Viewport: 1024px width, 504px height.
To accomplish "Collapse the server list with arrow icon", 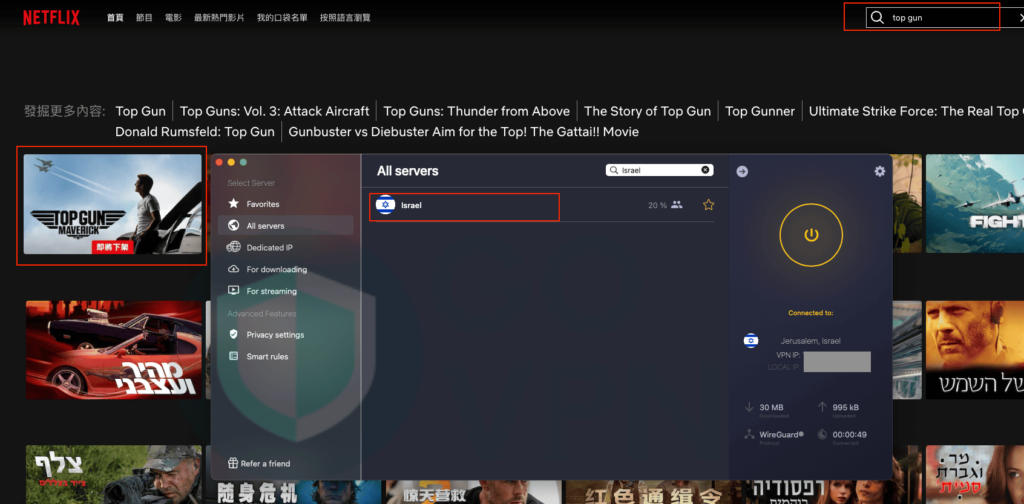I will point(742,172).
